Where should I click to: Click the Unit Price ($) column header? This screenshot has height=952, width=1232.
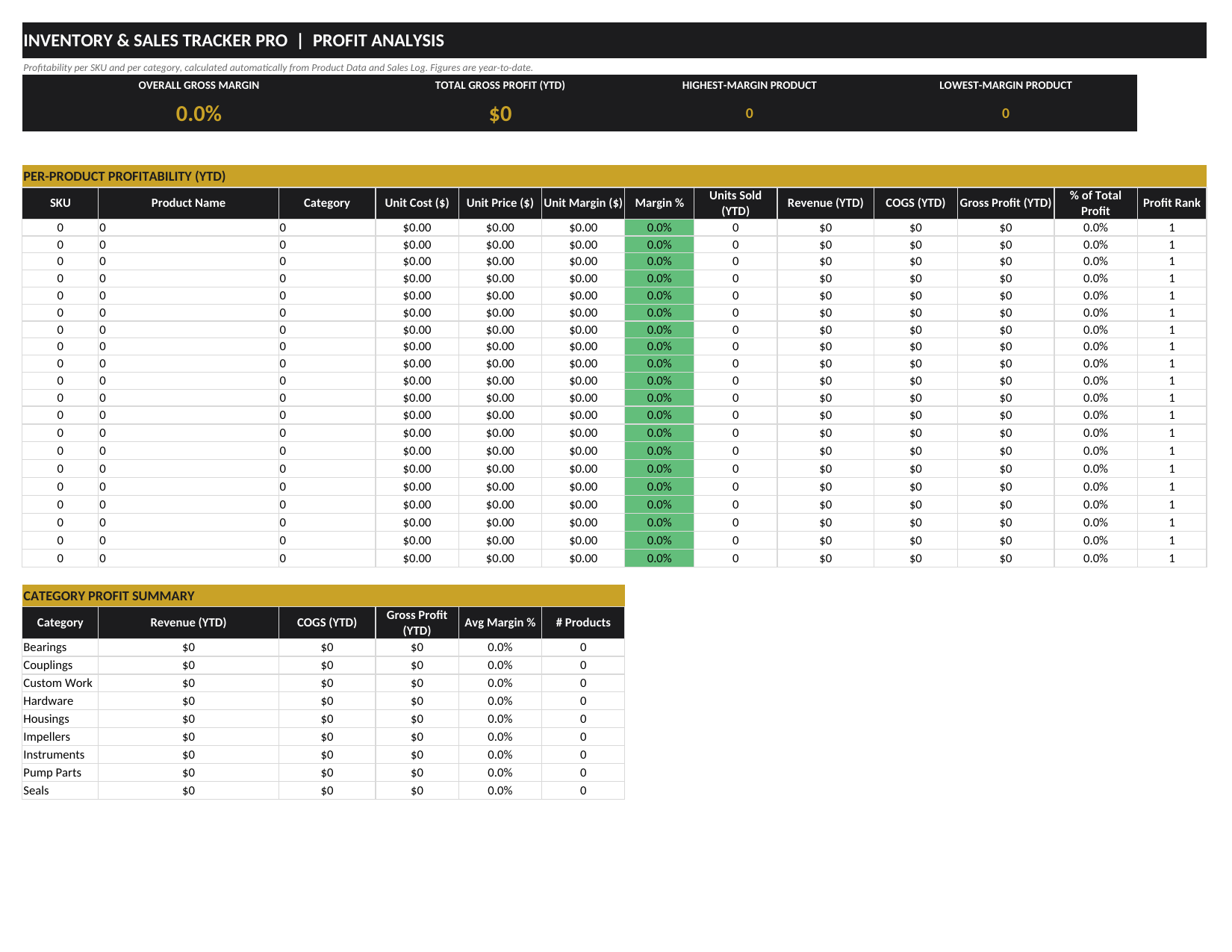tap(500, 203)
